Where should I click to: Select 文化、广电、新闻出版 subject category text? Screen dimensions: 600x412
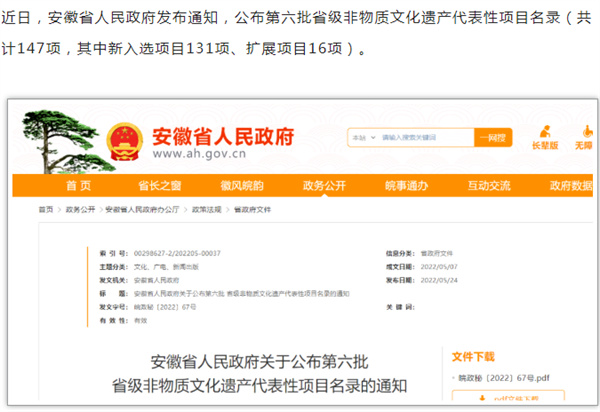coord(166,267)
